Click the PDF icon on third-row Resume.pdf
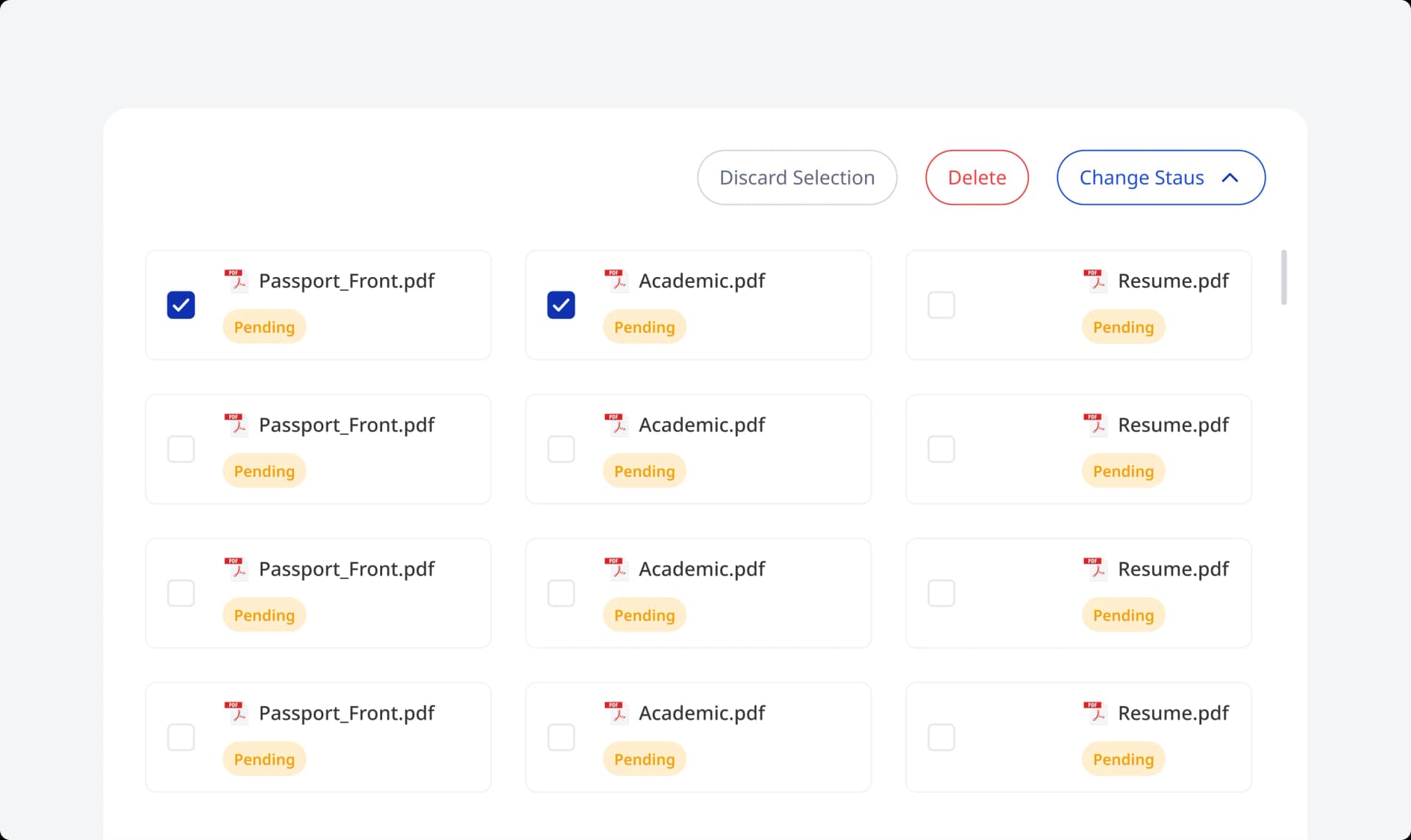The height and width of the screenshot is (840, 1411). 1095,568
